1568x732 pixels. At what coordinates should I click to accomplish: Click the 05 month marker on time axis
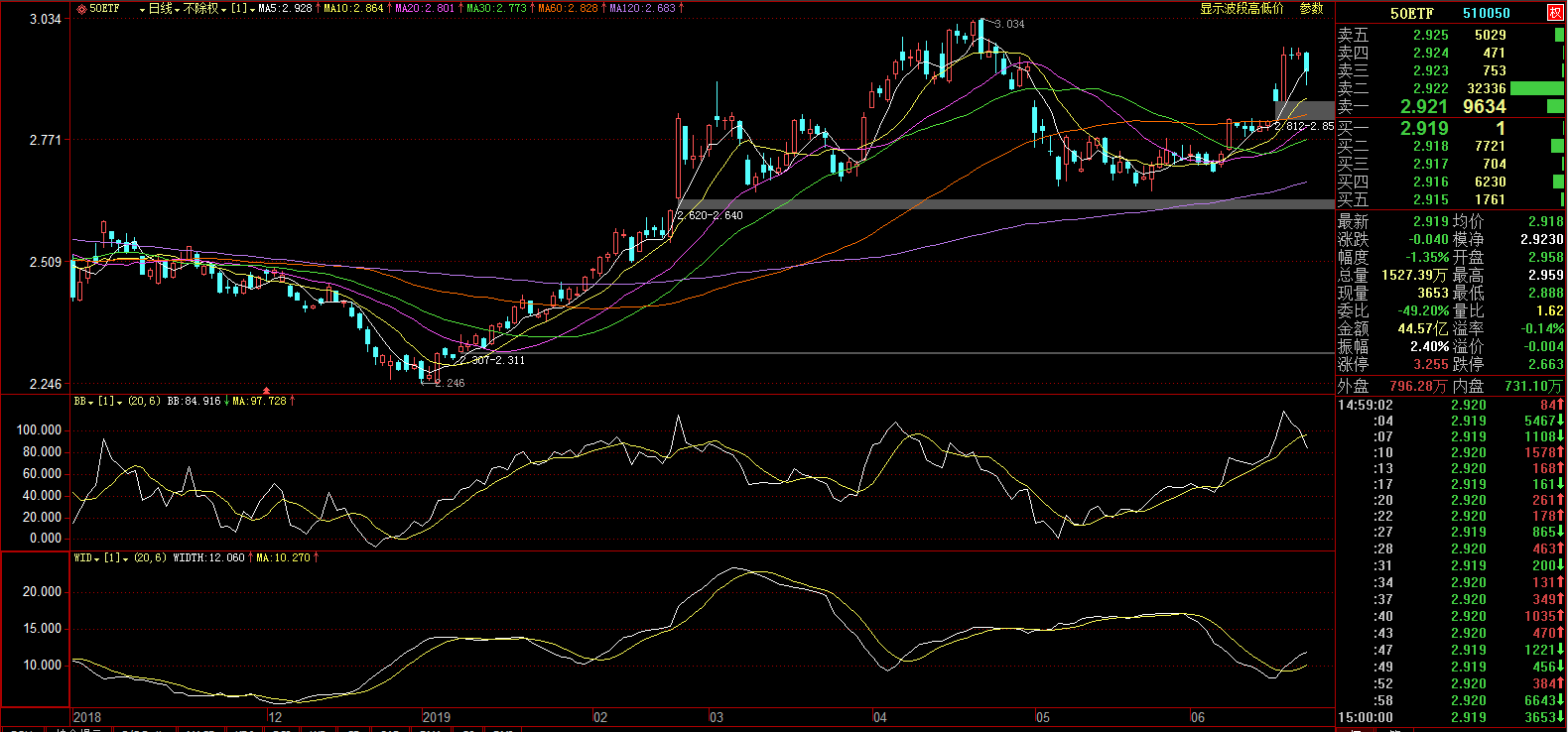pyautogui.click(x=1043, y=717)
